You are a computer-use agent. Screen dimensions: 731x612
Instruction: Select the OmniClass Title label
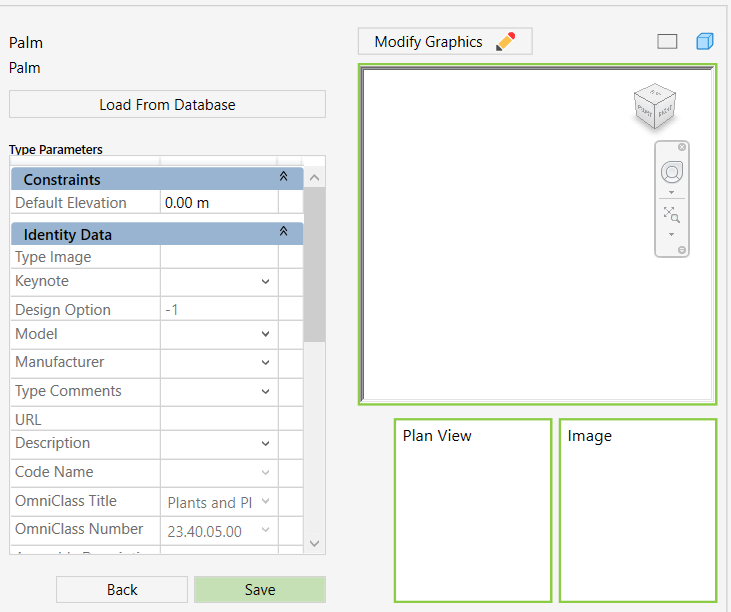pos(66,501)
